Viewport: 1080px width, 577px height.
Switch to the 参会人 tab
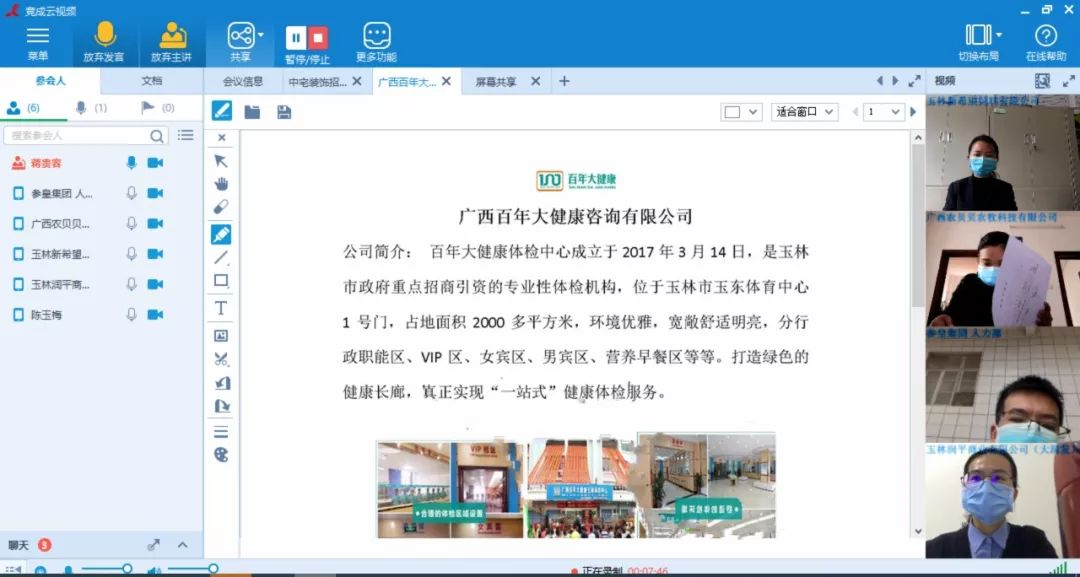click(50, 81)
